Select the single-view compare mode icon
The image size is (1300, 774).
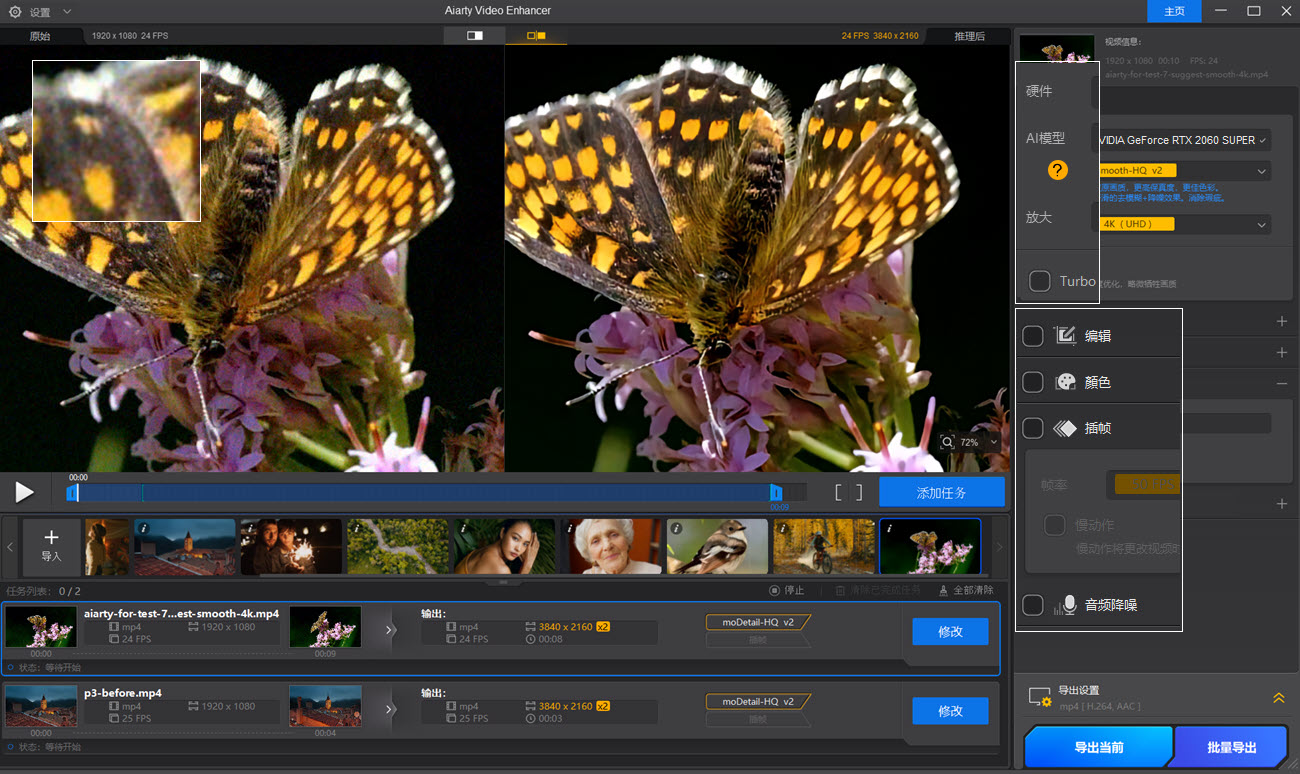tap(475, 36)
